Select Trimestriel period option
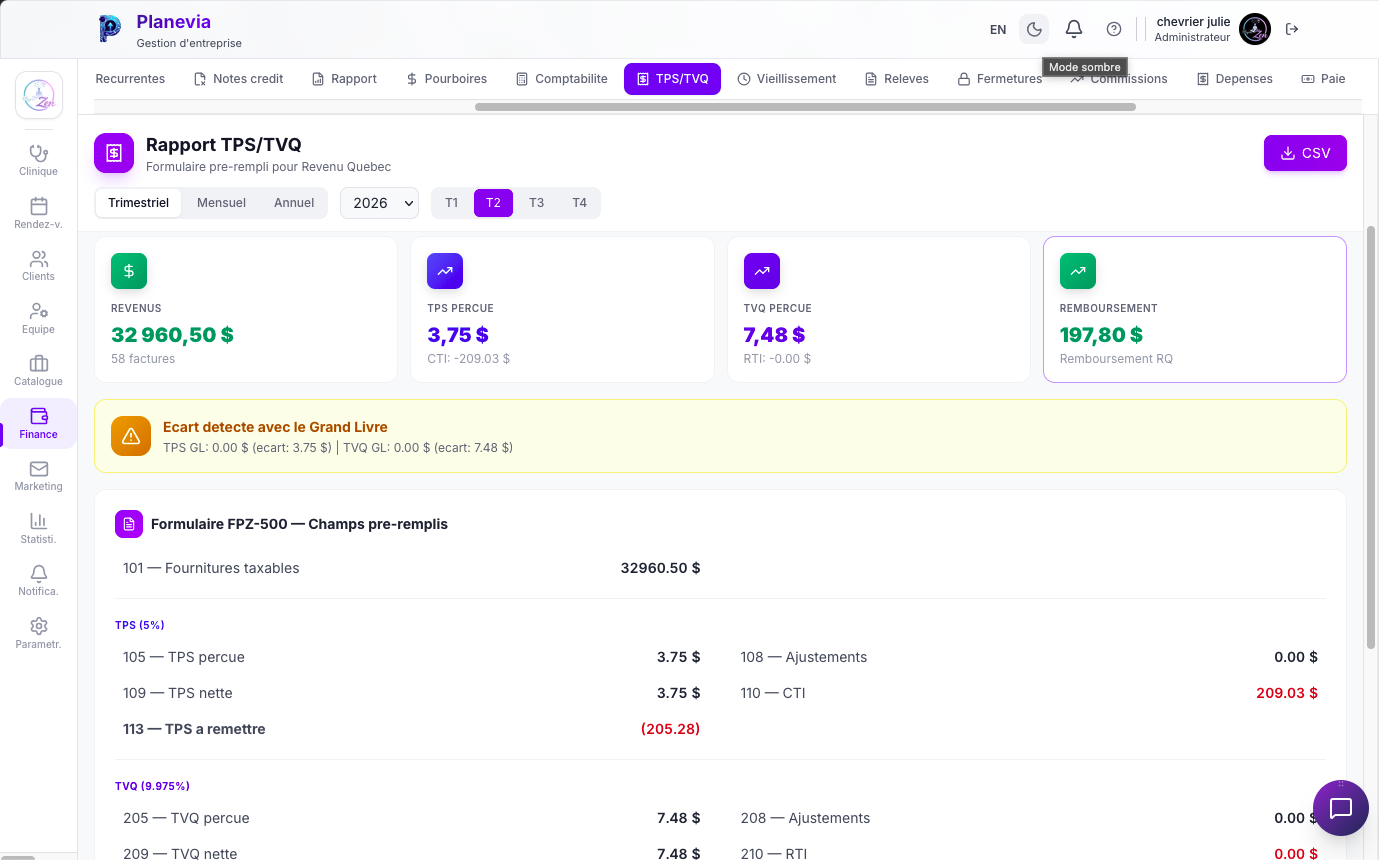1379x860 pixels. point(139,203)
